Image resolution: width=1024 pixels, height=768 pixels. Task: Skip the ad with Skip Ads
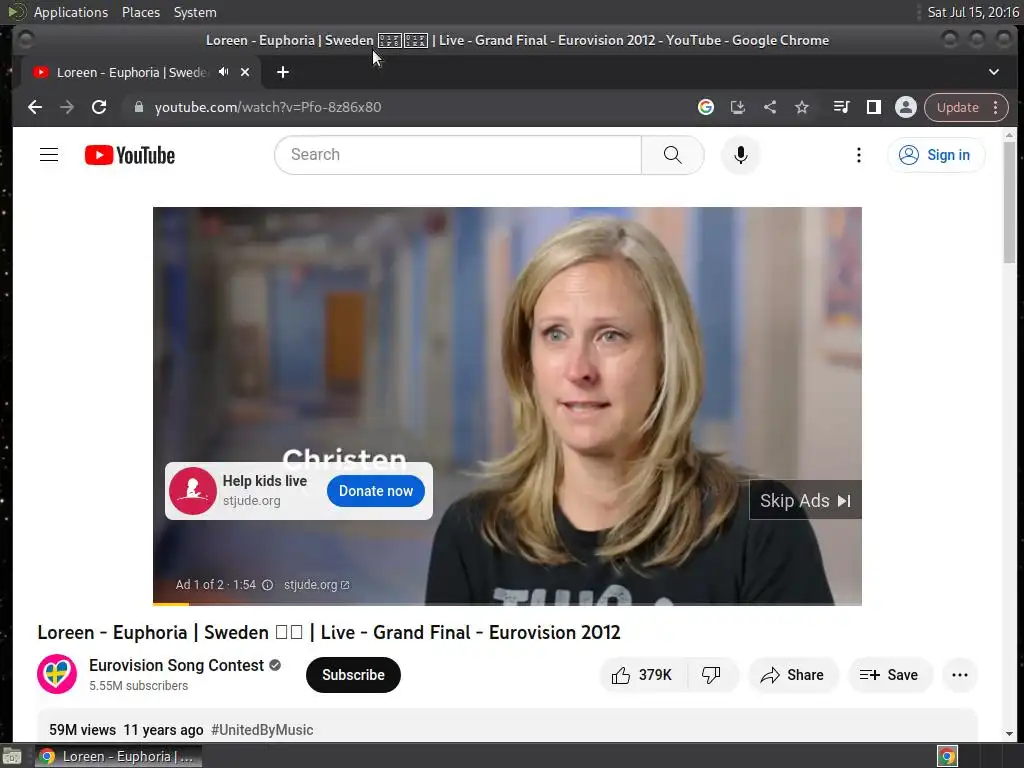tap(805, 500)
